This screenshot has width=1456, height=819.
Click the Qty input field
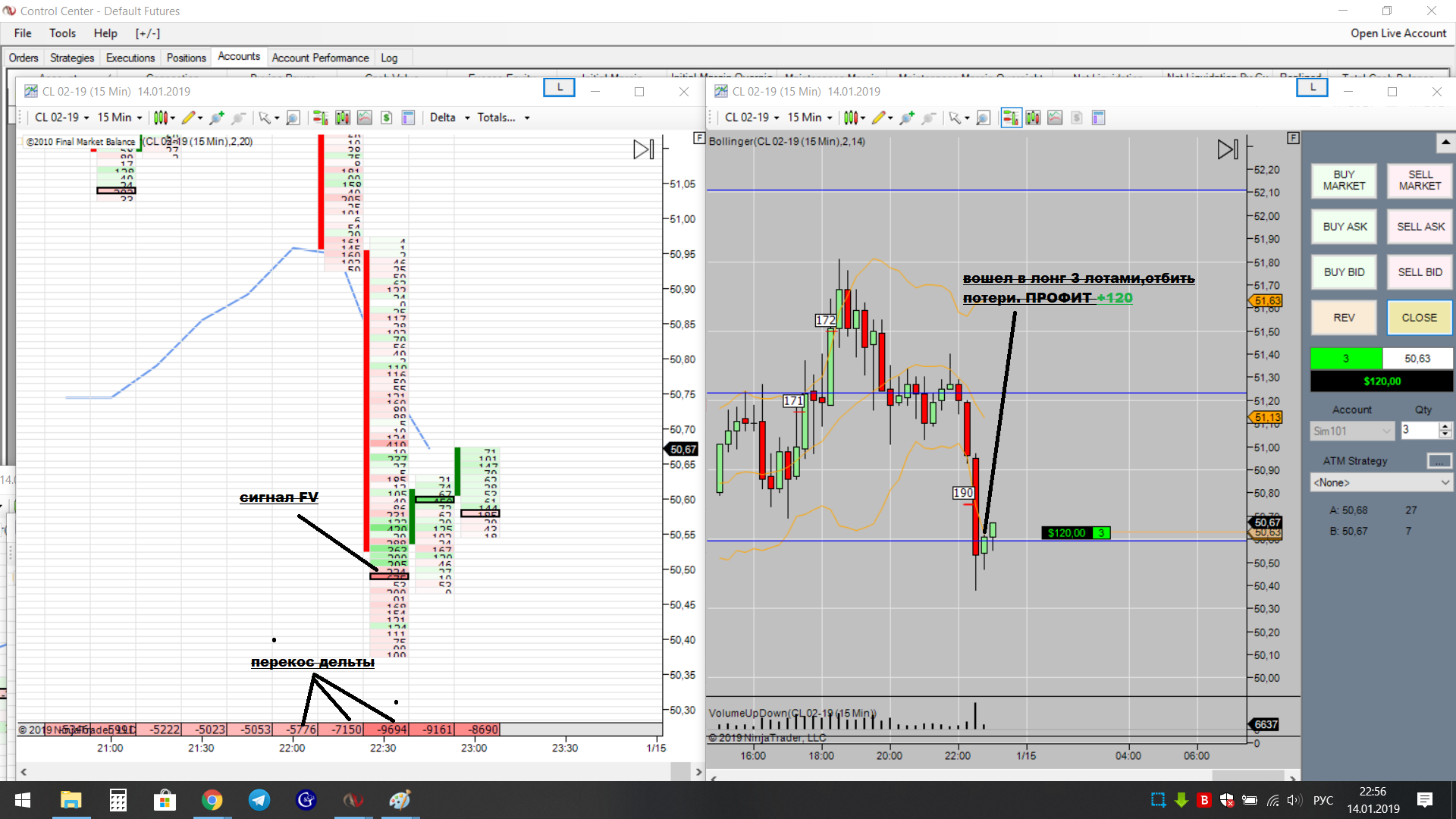[1419, 430]
